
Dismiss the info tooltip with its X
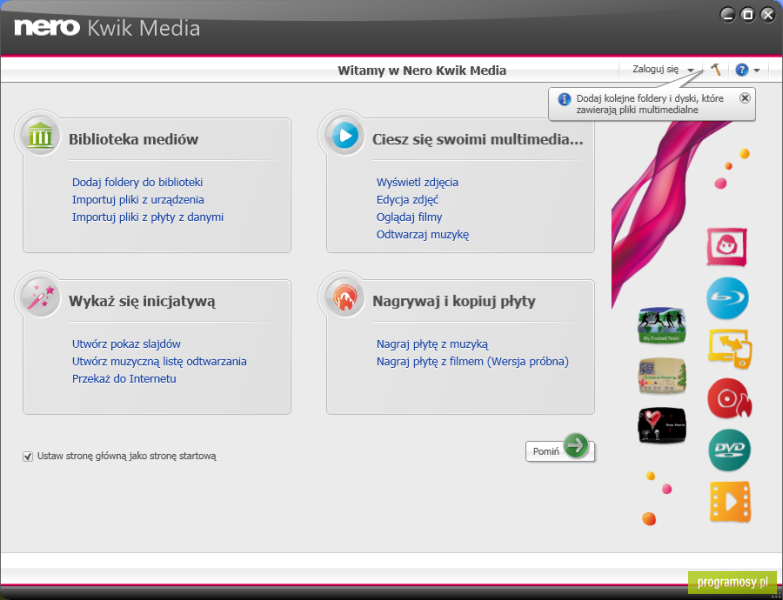click(745, 98)
